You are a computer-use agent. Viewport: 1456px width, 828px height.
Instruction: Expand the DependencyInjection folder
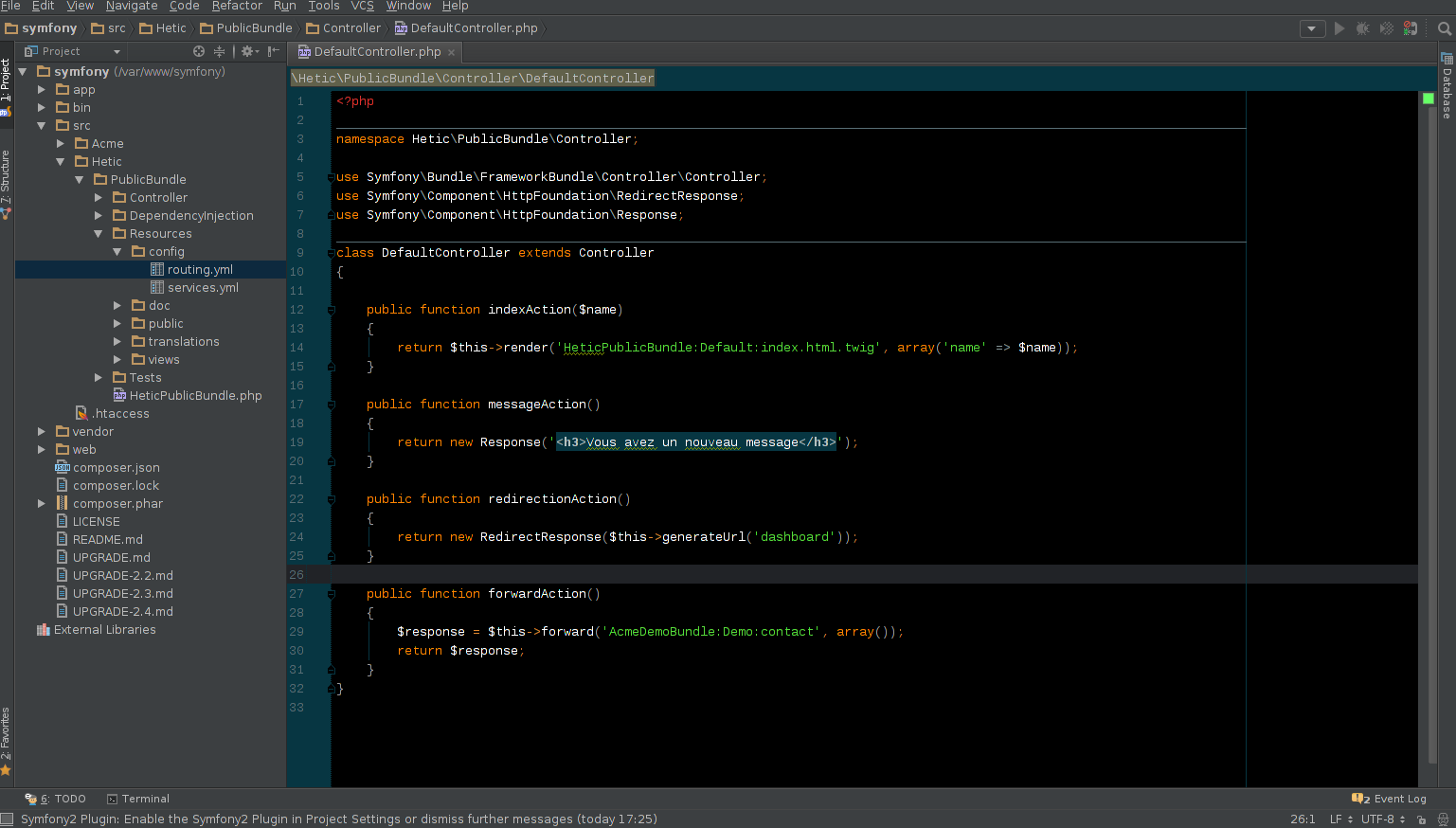pos(98,215)
